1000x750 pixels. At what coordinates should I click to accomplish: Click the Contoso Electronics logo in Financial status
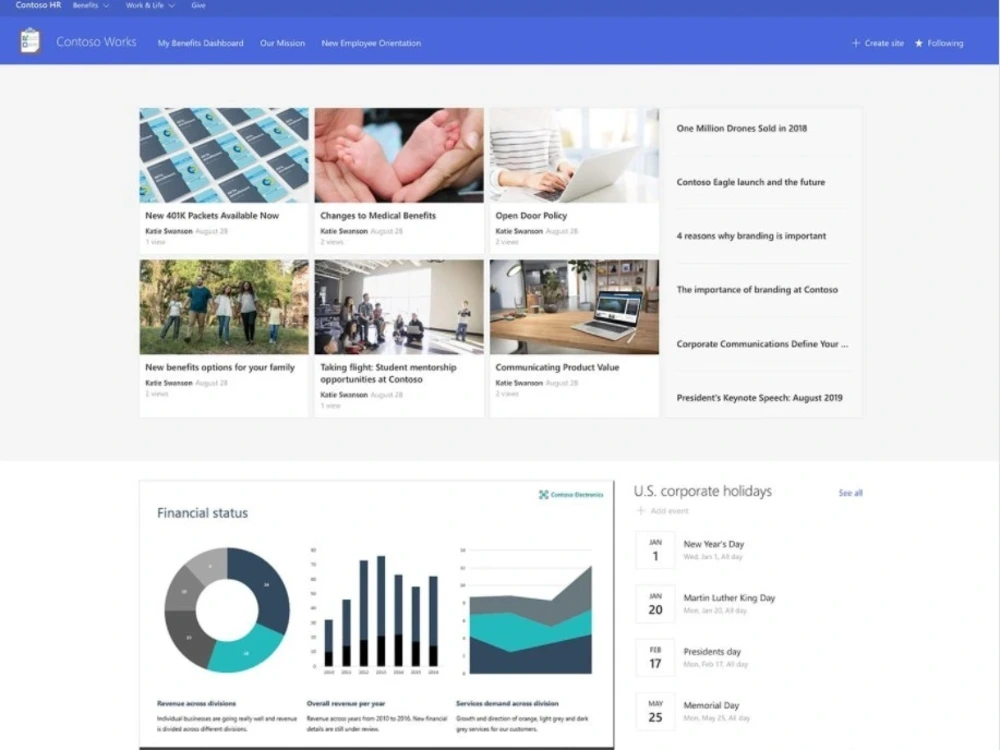pyautogui.click(x=571, y=494)
